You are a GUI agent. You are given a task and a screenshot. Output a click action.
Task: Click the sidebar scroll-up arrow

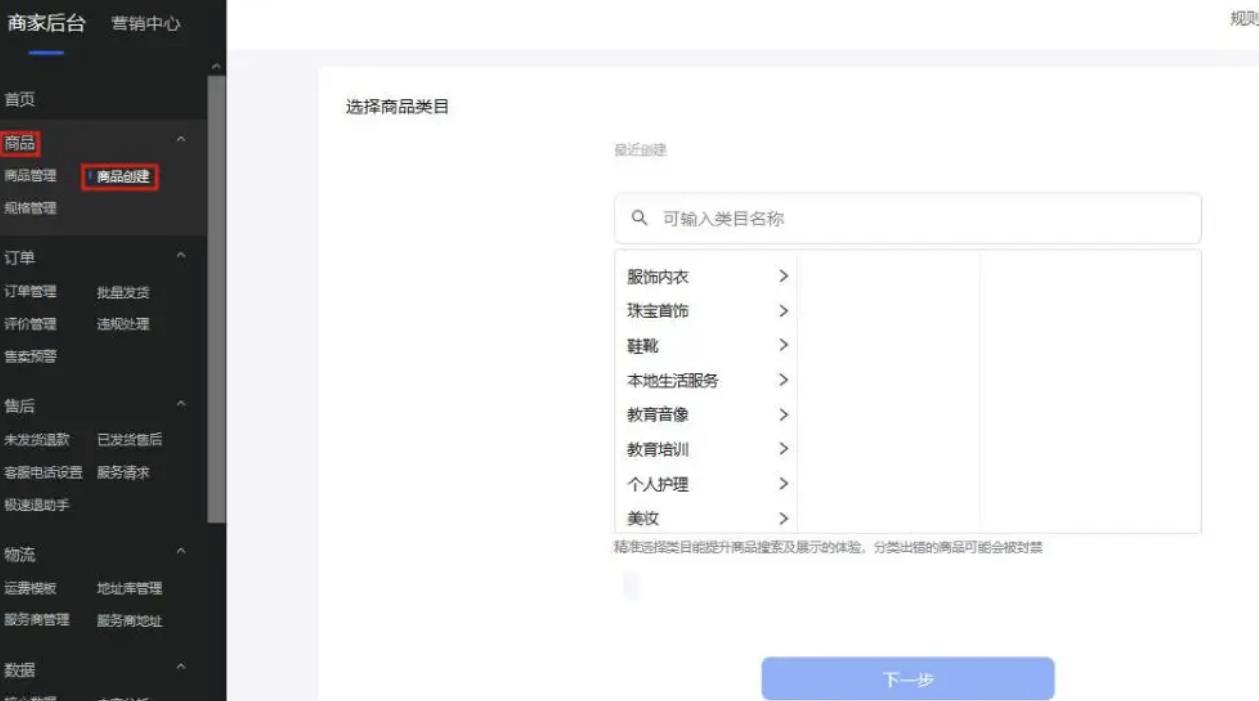[216, 66]
